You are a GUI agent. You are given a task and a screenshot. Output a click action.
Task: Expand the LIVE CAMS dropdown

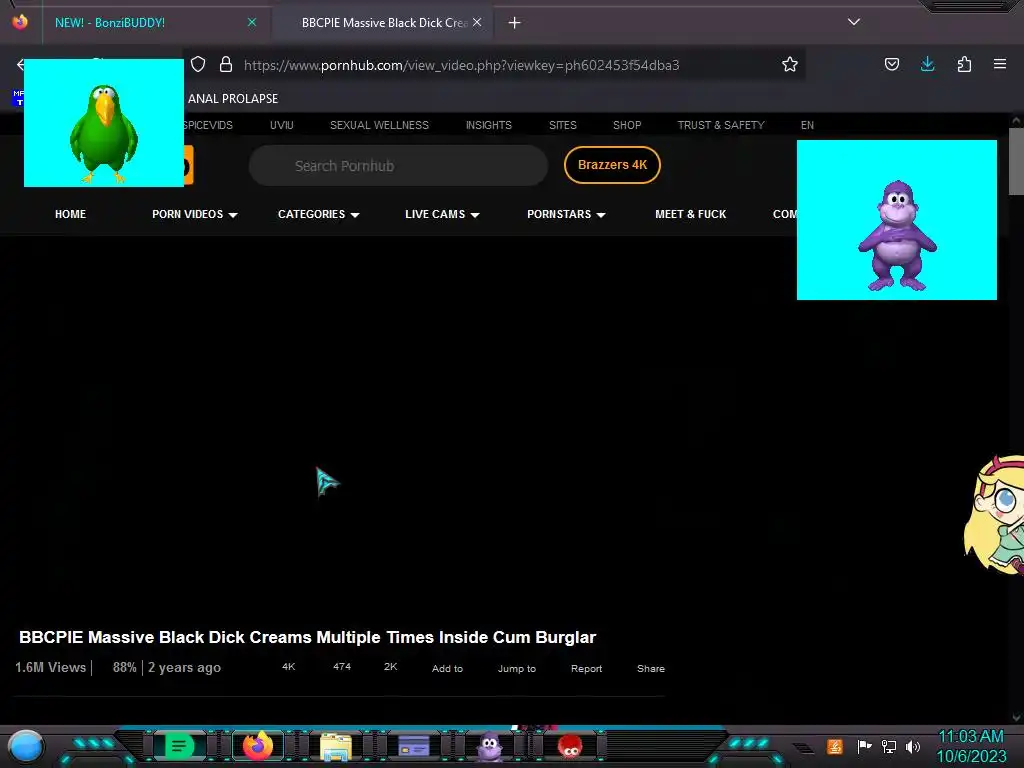point(442,214)
